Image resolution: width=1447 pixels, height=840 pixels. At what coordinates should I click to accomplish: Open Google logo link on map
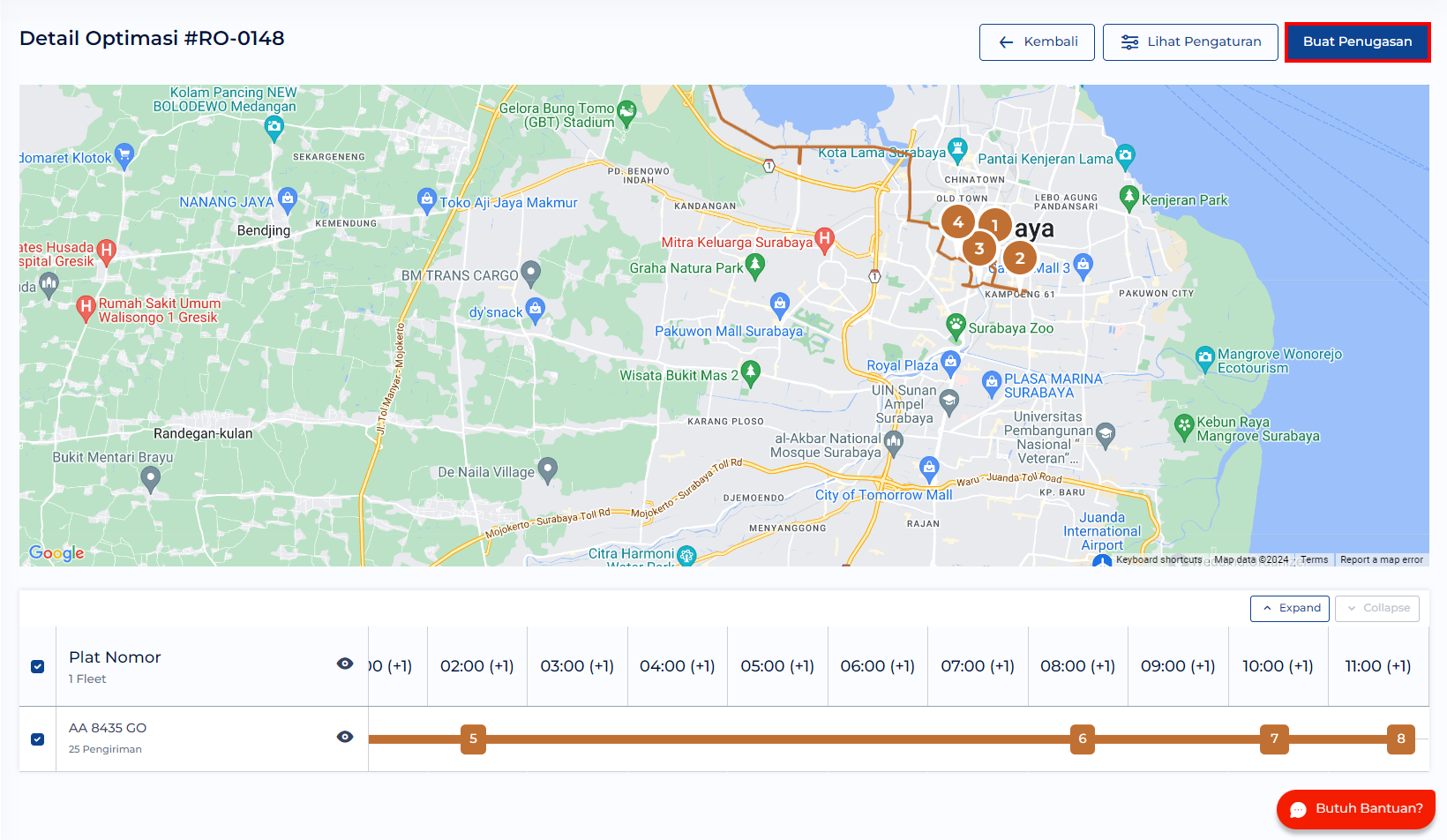tap(56, 553)
